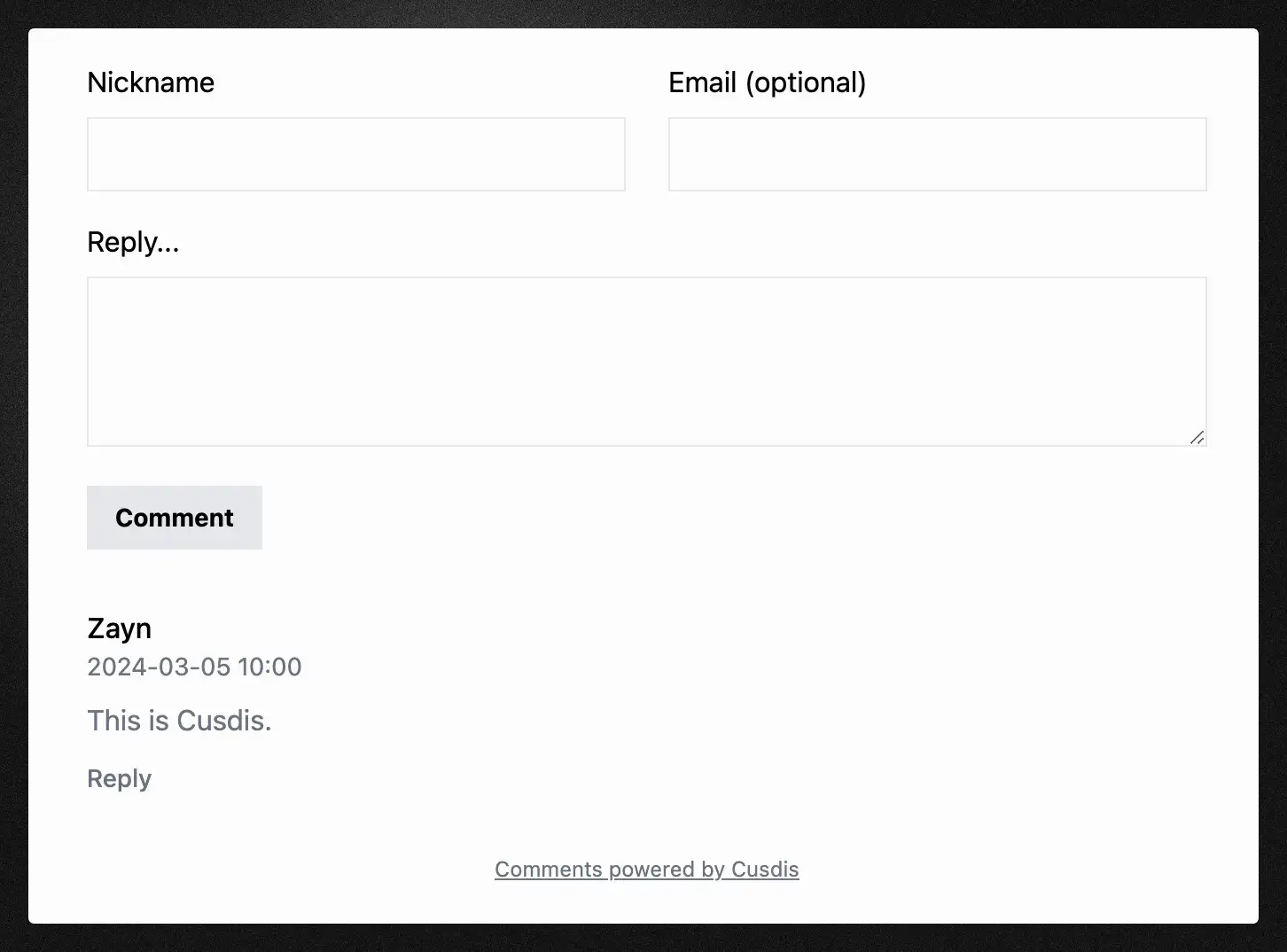Image resolution: width=1287 pixels, height=952 pixels.
Task: Click the textarea resize handle
Action: [x=1197, y=437]
